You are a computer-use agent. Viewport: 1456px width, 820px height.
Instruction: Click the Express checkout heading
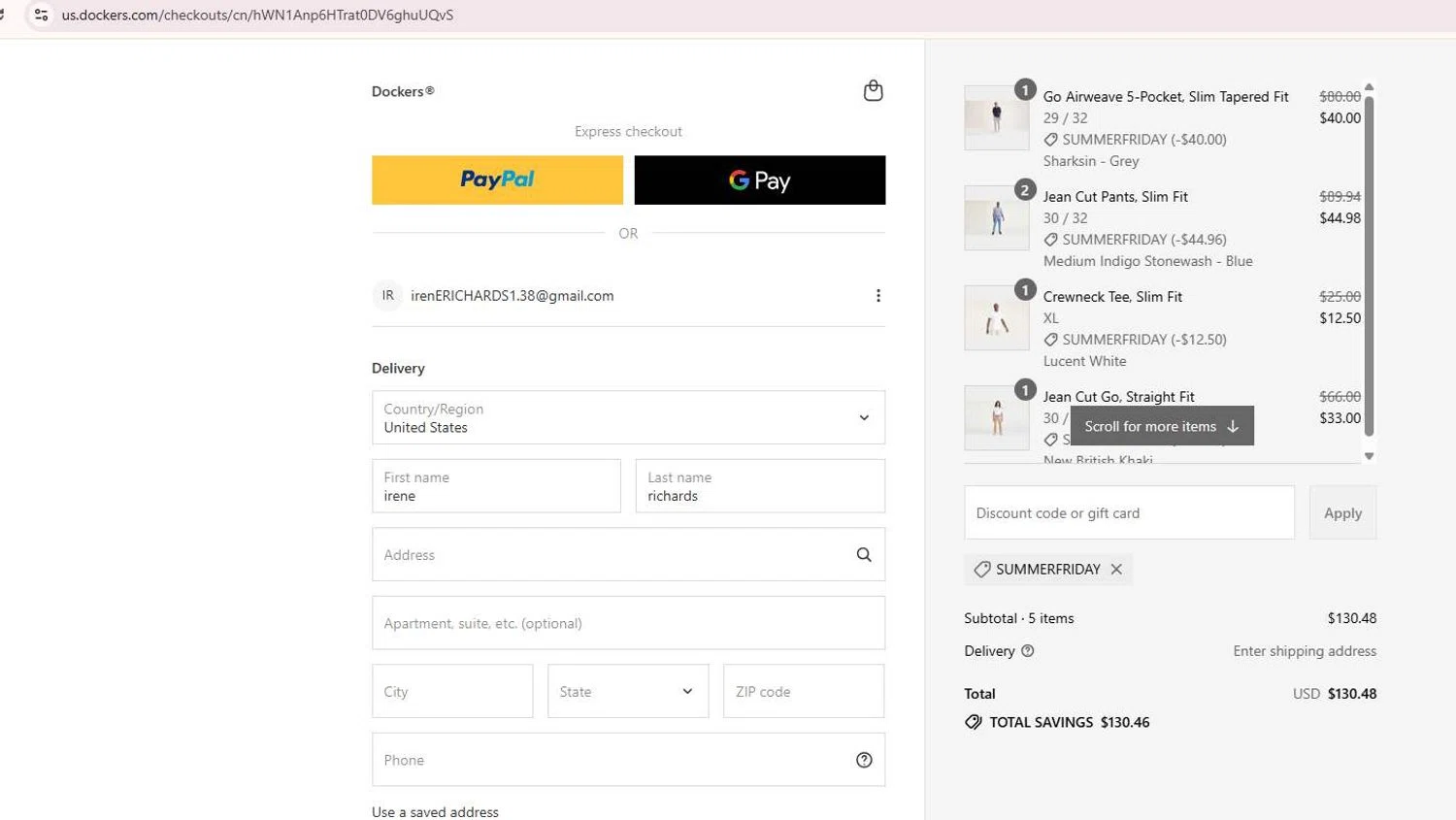[x=628, y=132]
